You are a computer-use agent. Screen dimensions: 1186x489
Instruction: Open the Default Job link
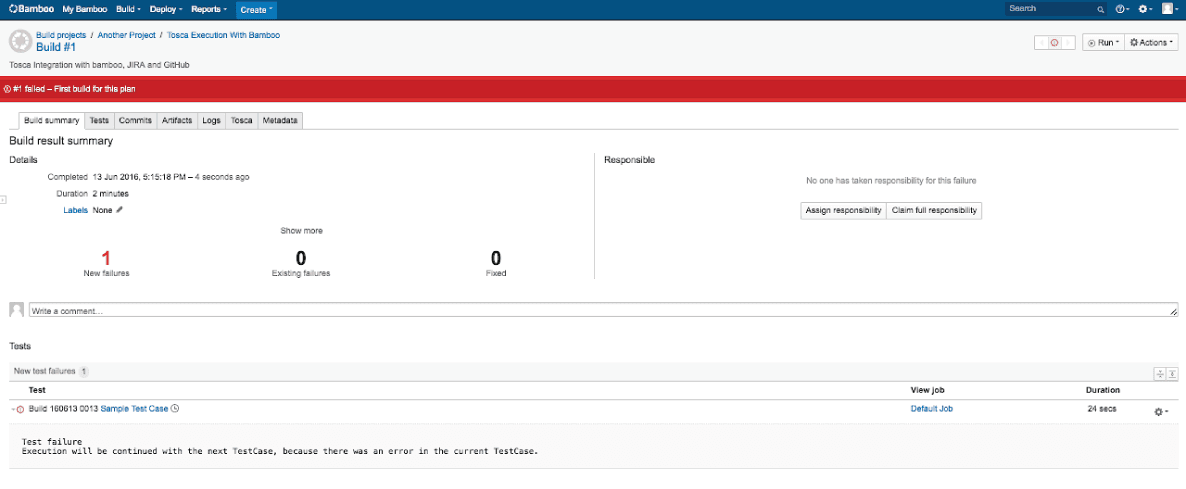click(931, 409)
